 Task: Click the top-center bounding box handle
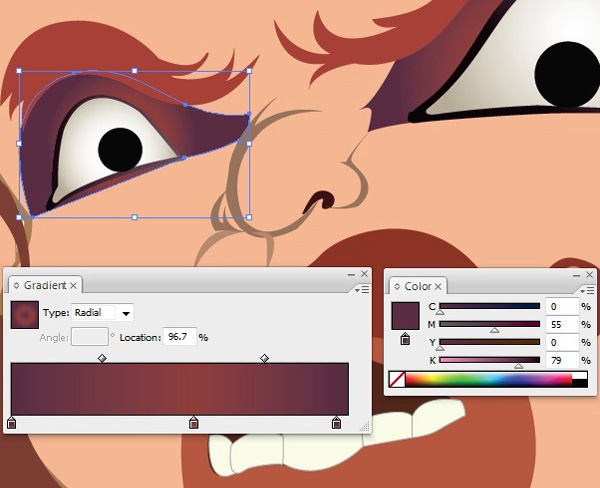(x=134, y=71)
